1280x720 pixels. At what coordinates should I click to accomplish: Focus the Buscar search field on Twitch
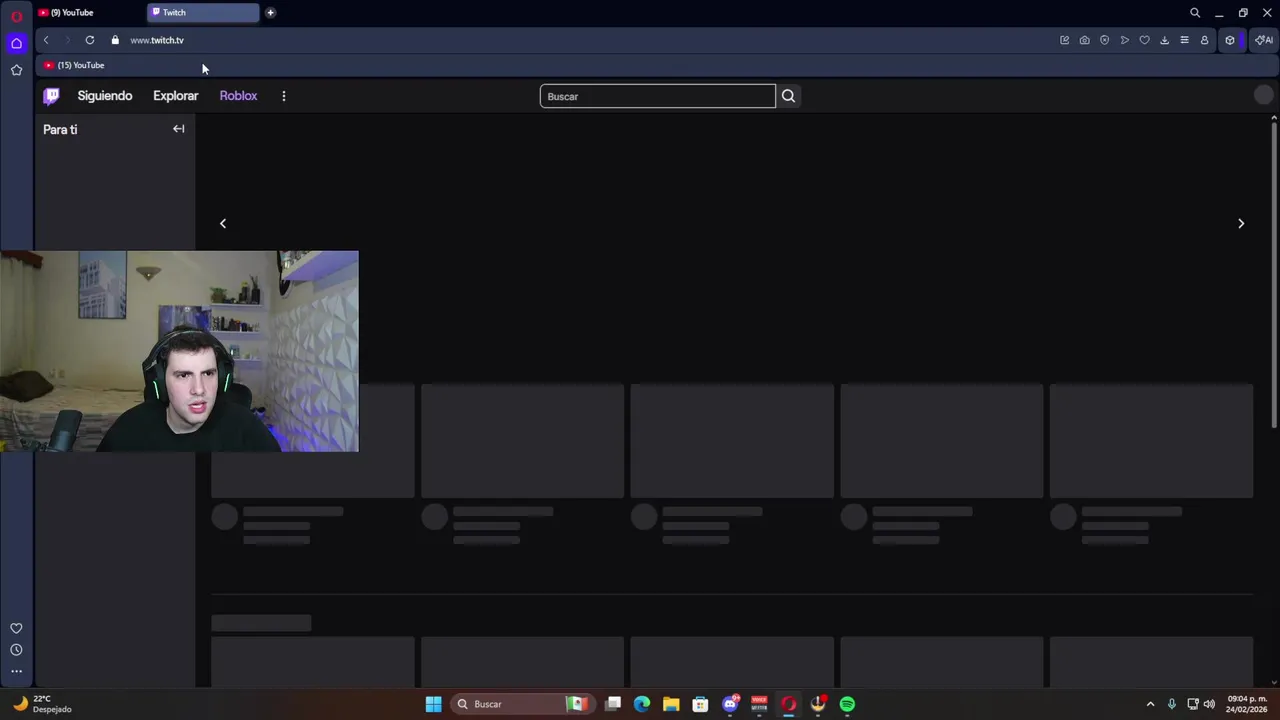point(657,96)
